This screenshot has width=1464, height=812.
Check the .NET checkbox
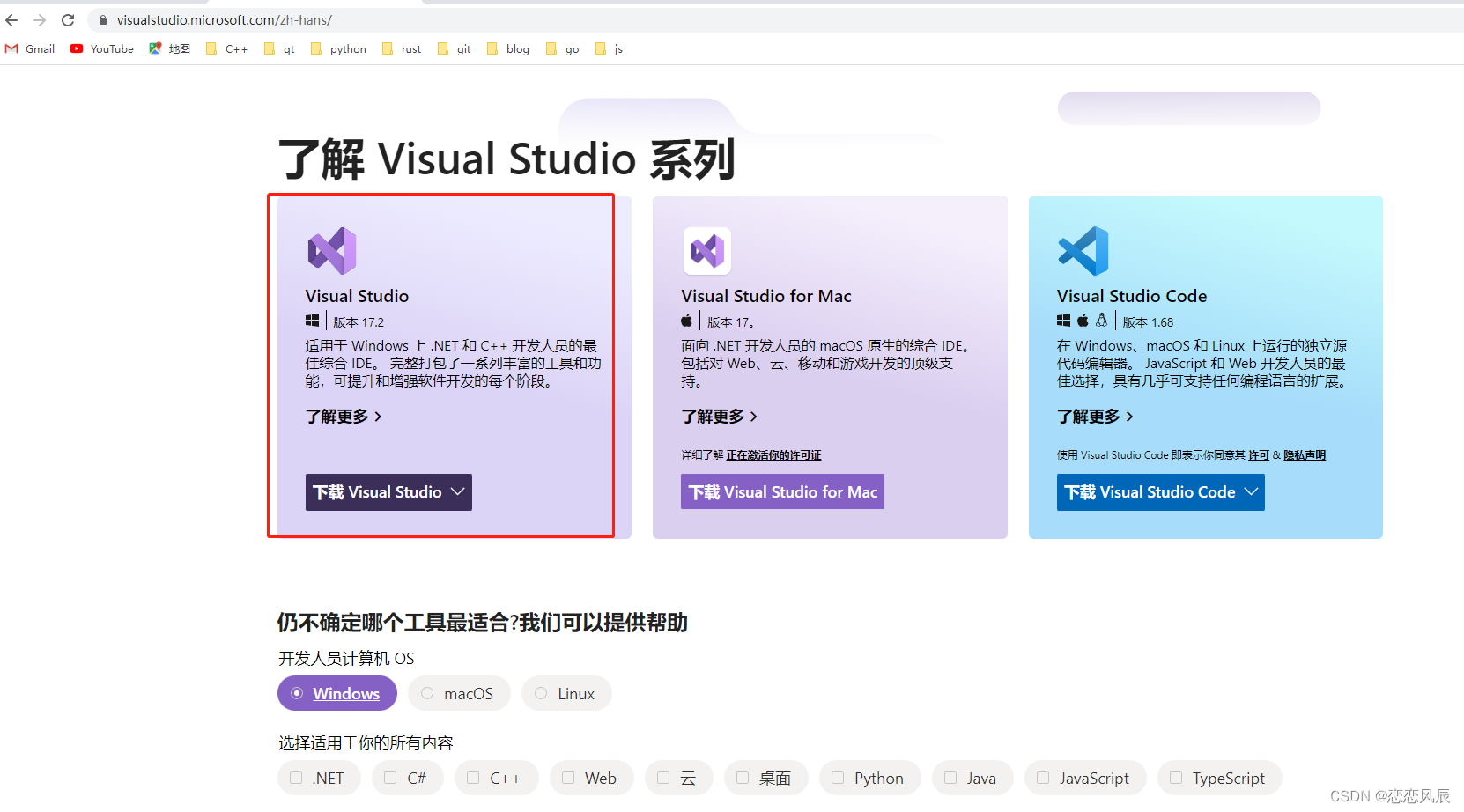(x=296, y=778)
